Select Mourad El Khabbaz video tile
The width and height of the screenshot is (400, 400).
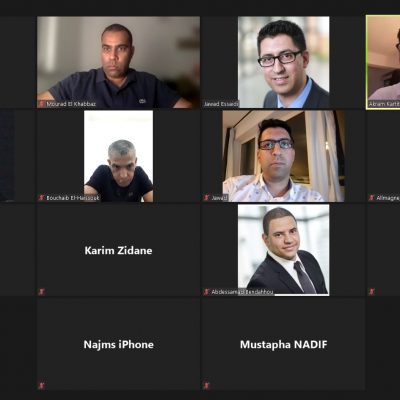[118, 62]
